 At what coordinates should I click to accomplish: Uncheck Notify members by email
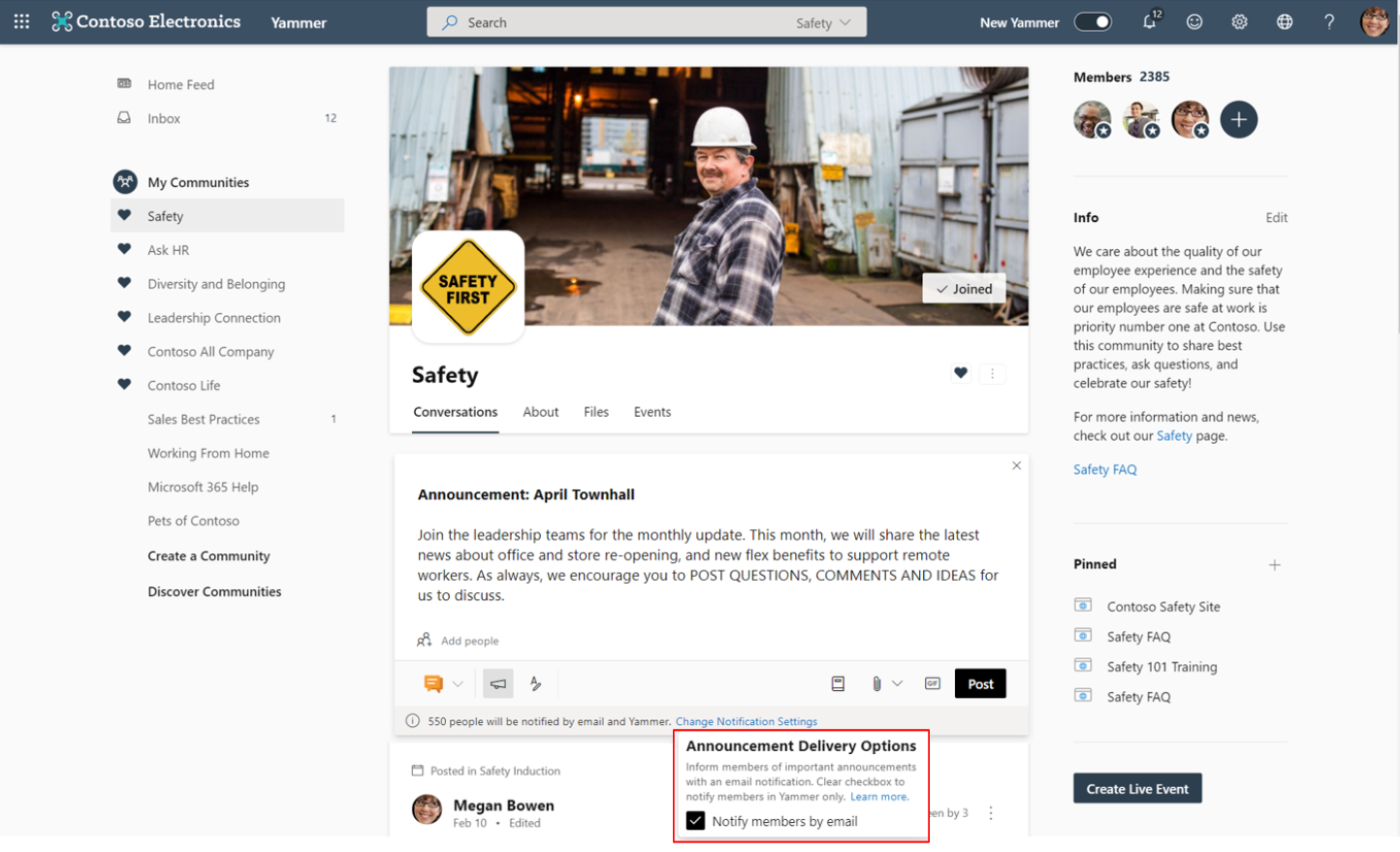(x=695, y=821)
